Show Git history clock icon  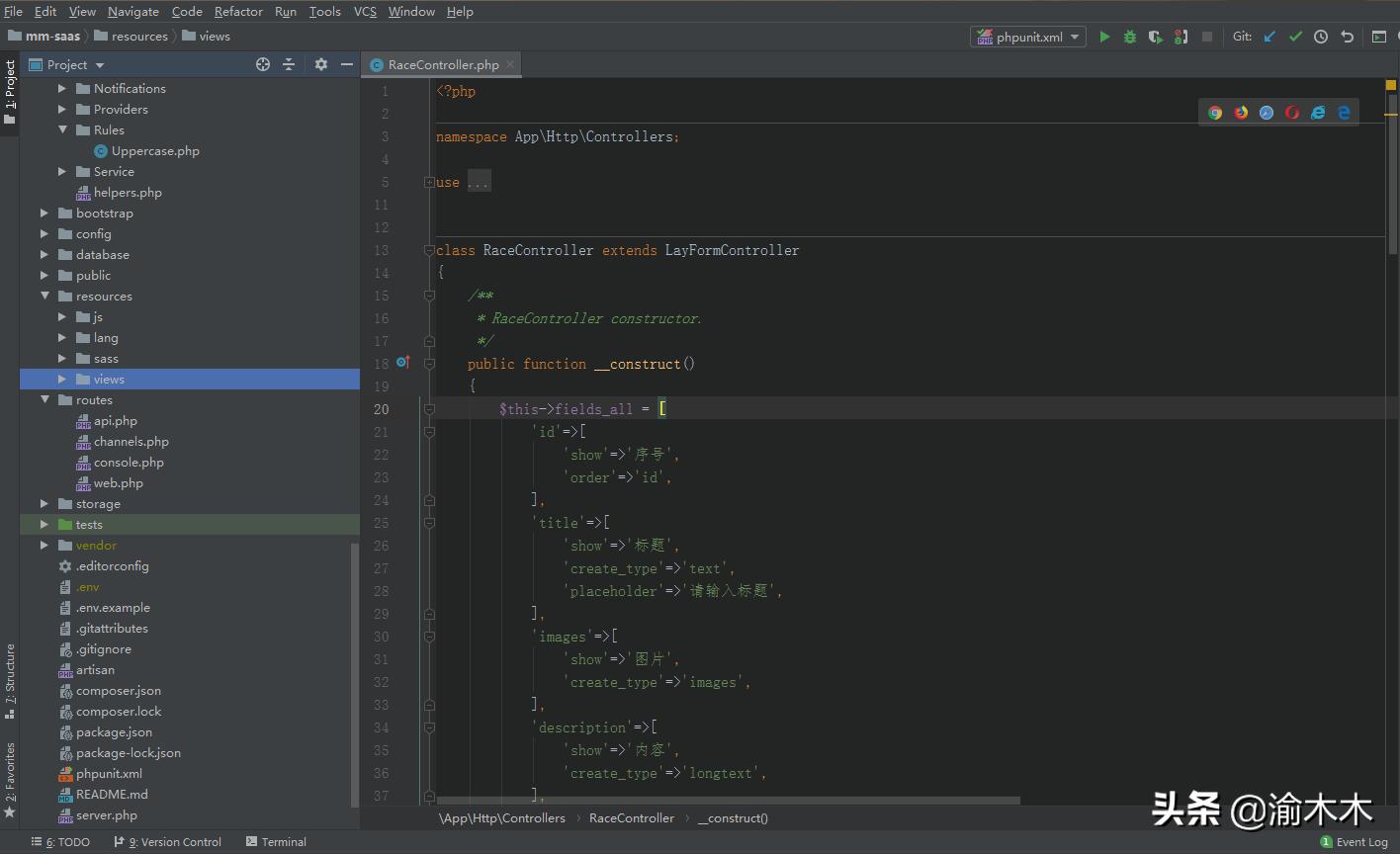pos(1321,37)
